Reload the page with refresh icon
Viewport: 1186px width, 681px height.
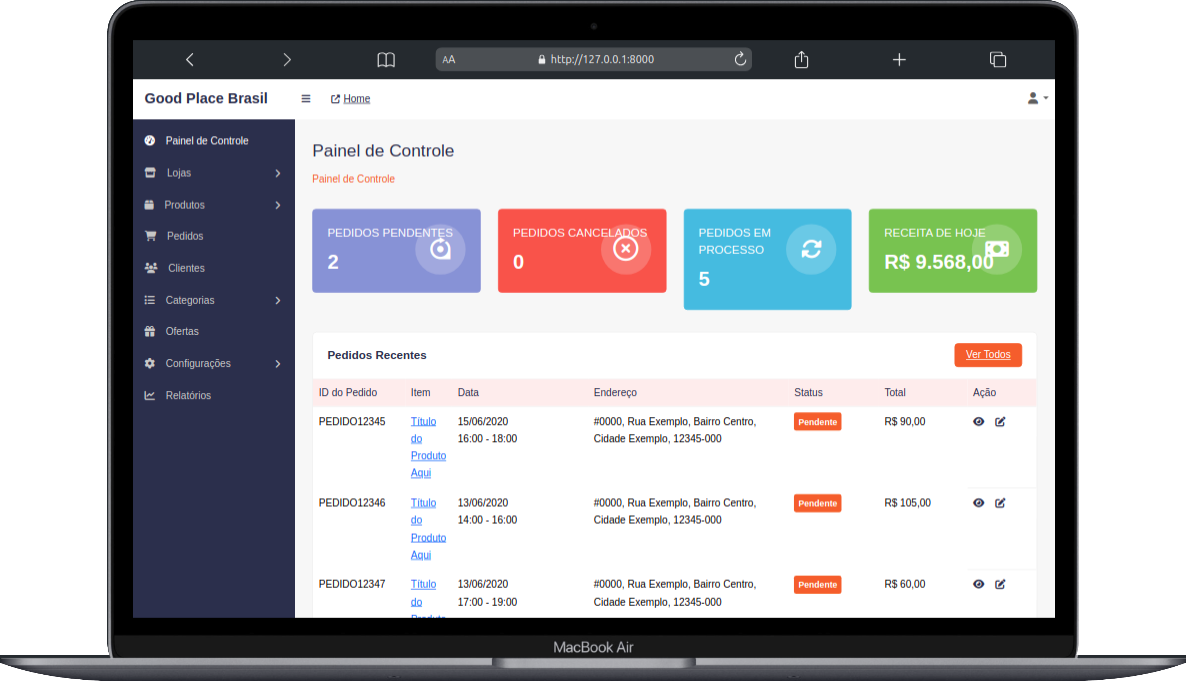coord(740,59)
